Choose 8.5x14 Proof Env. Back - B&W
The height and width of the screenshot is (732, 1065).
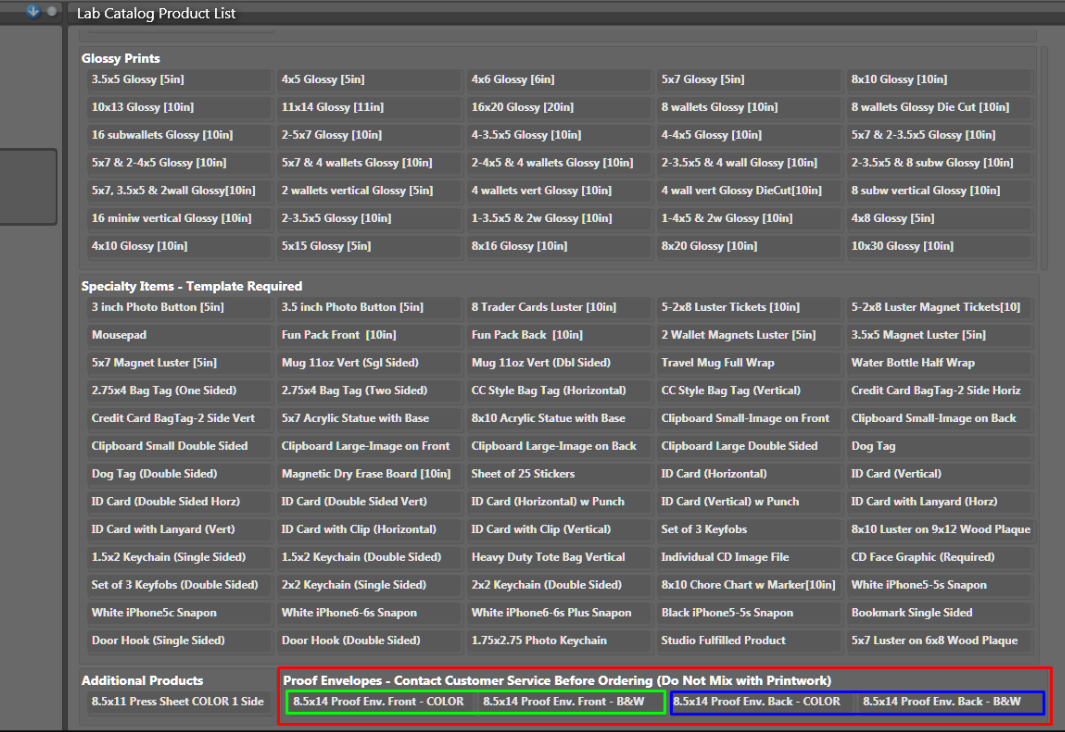pyautogui.click(x=941, y=702)
